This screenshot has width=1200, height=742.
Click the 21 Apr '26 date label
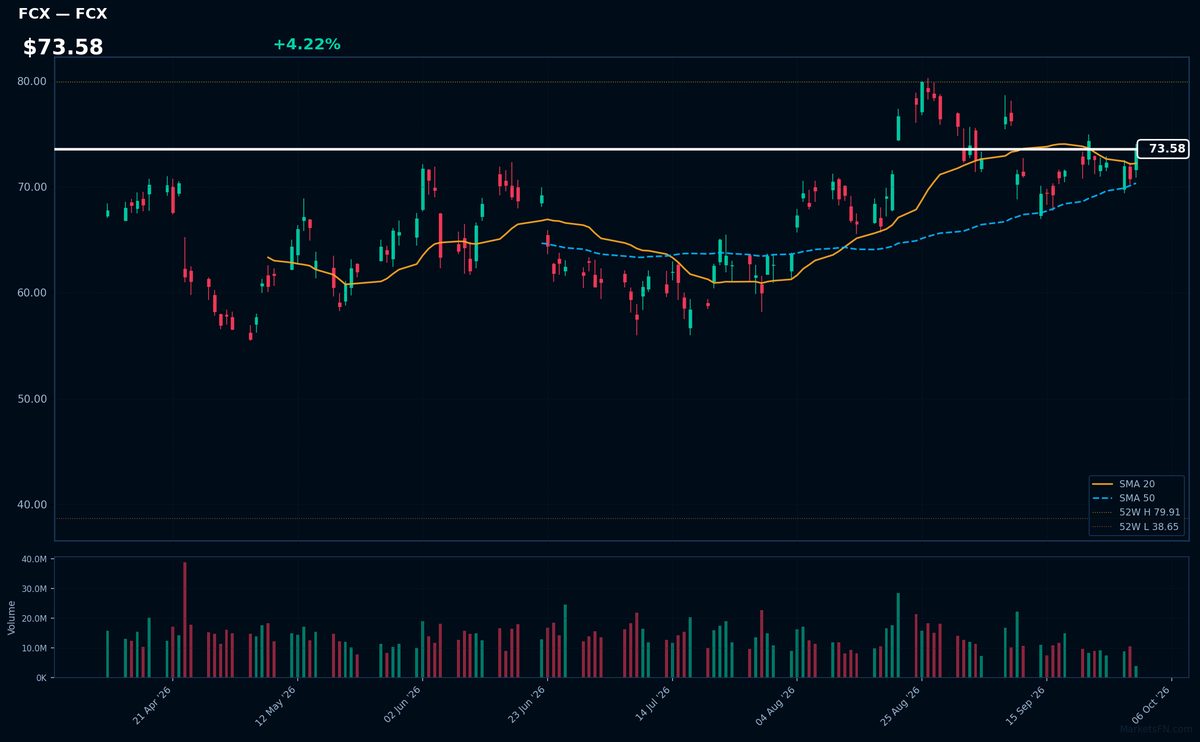153,704
